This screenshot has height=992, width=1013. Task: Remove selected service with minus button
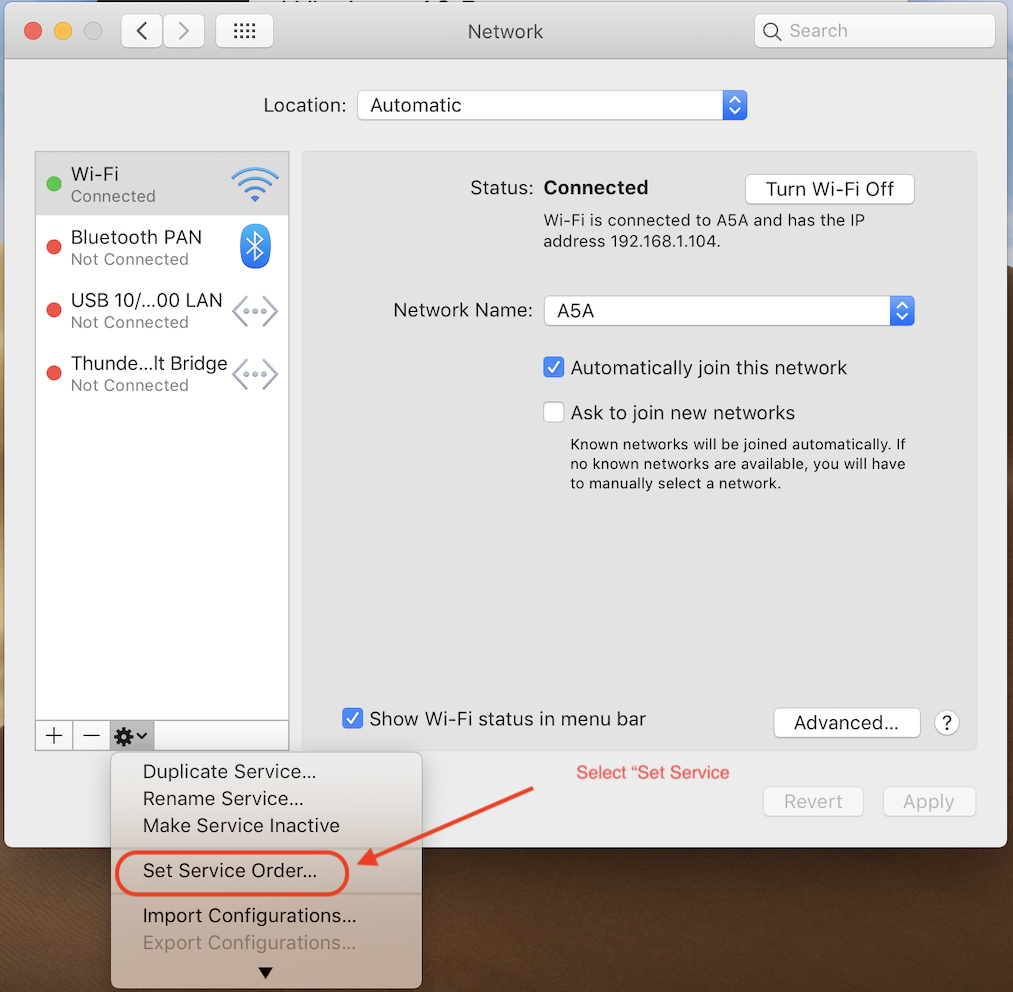pos(91,735)
